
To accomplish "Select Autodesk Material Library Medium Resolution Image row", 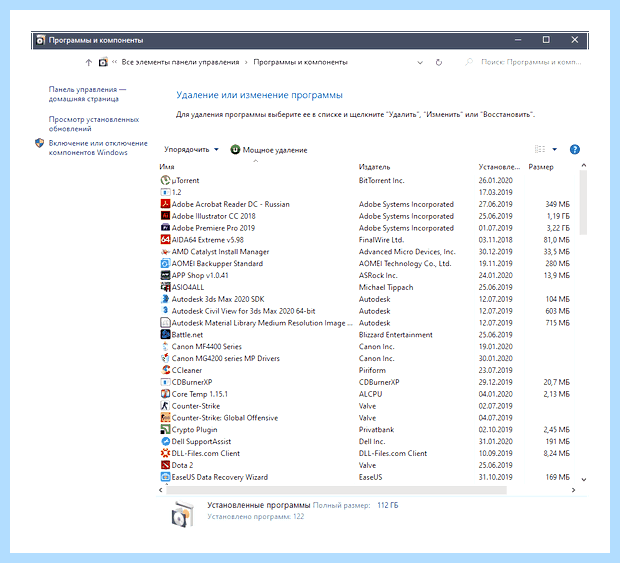I will coord(365,323).
